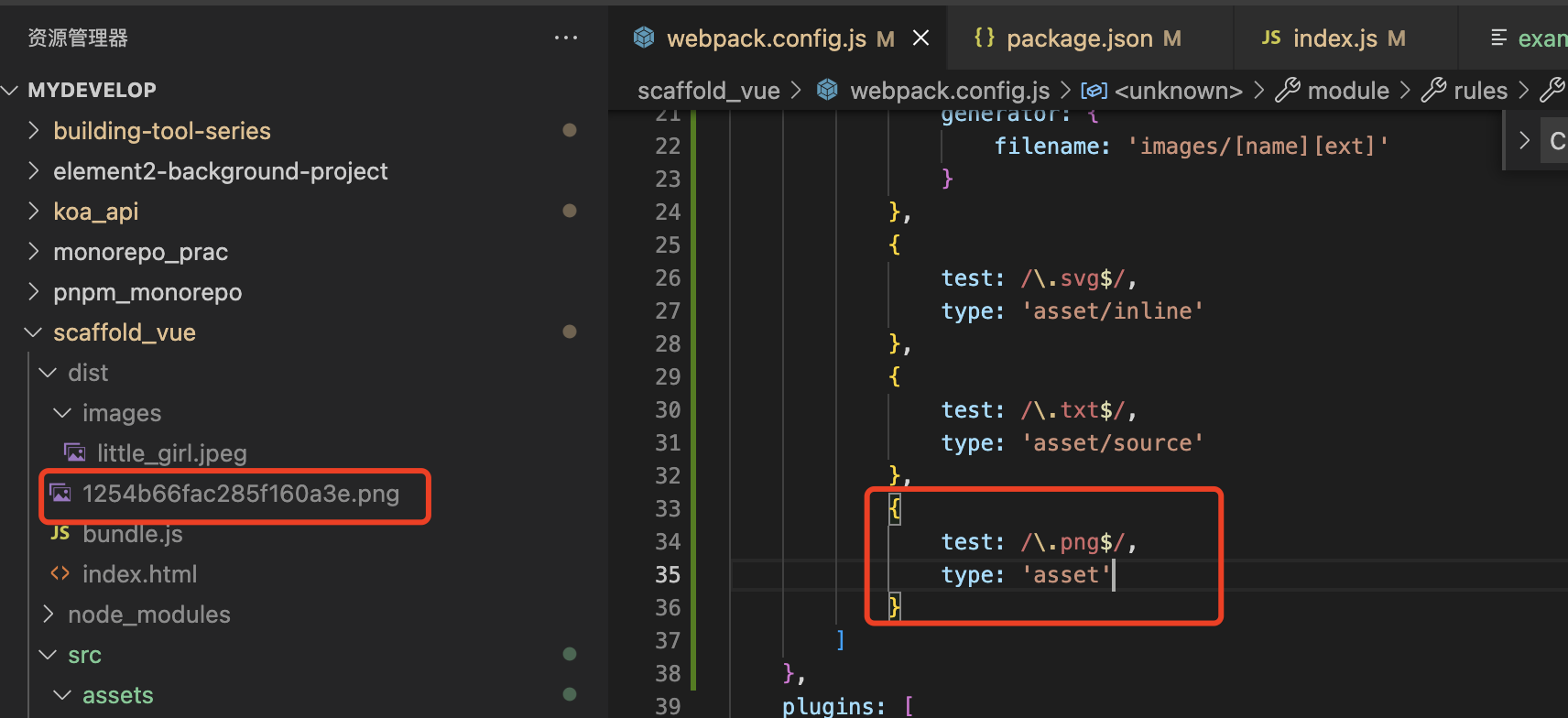Click the 'images/[name][ext]' filename string
Screen dimensions: 1568x718
point(1258,146)
